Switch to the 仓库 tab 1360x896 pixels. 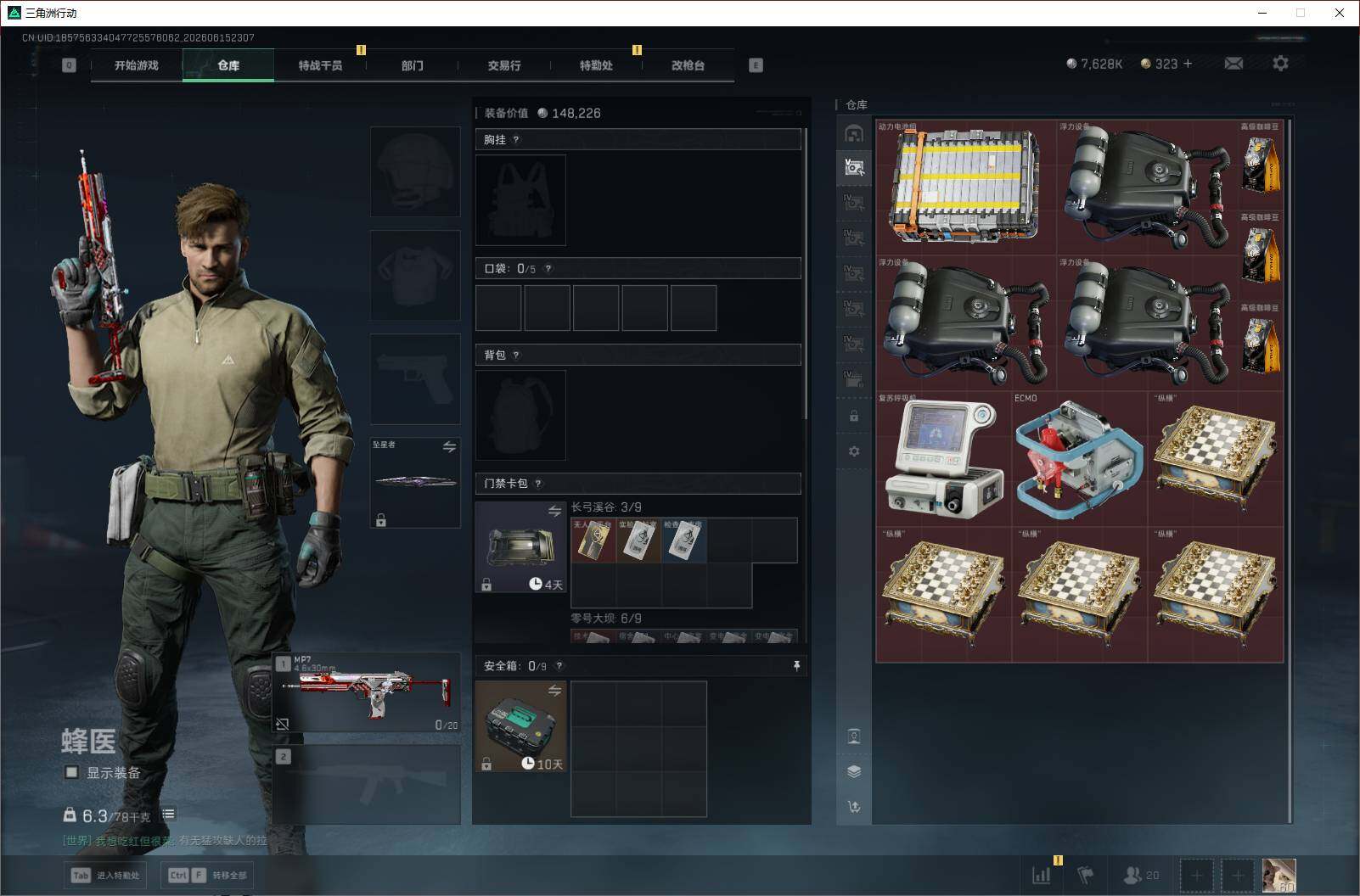[x=228, y=65]
